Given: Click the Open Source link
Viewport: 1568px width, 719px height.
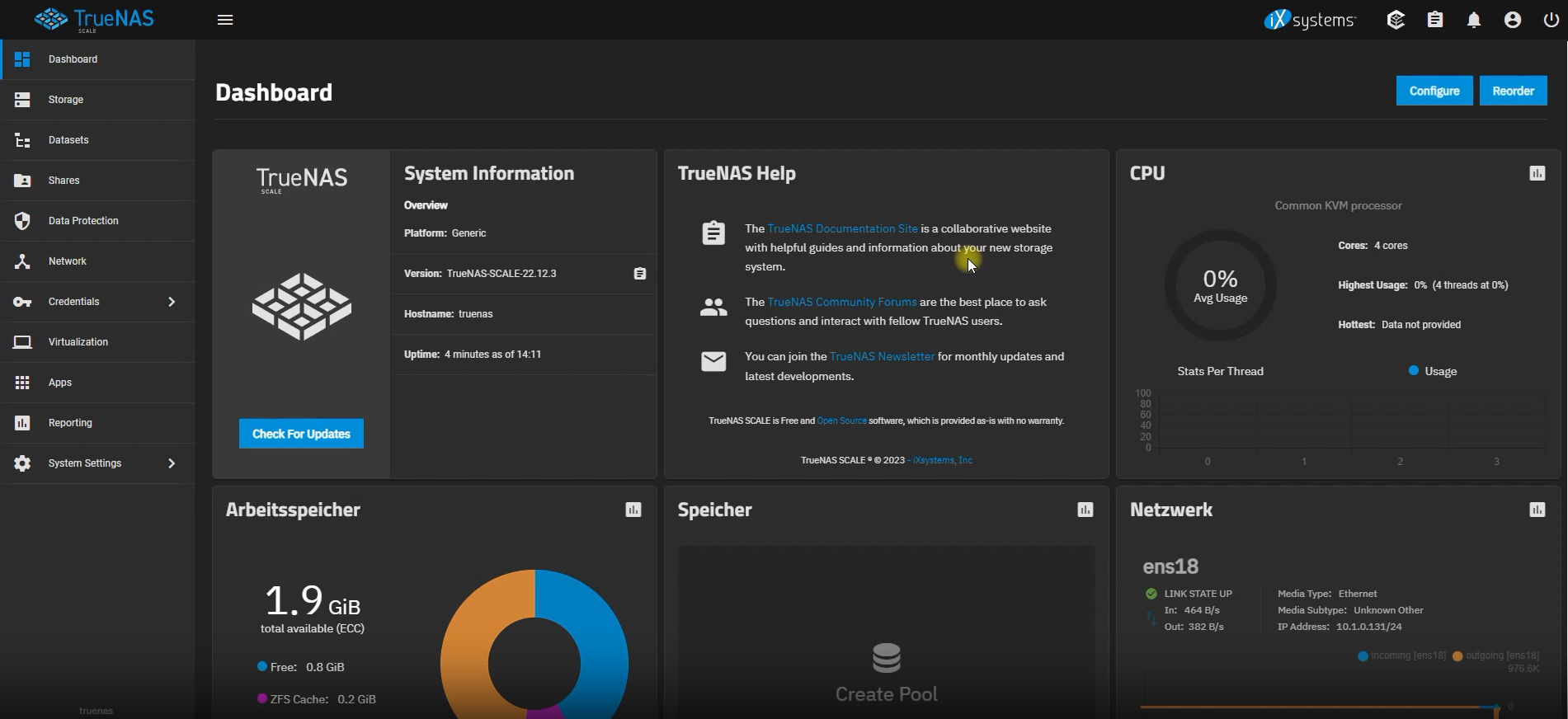Looking at the screenshot, I should [x=841, y=421].
